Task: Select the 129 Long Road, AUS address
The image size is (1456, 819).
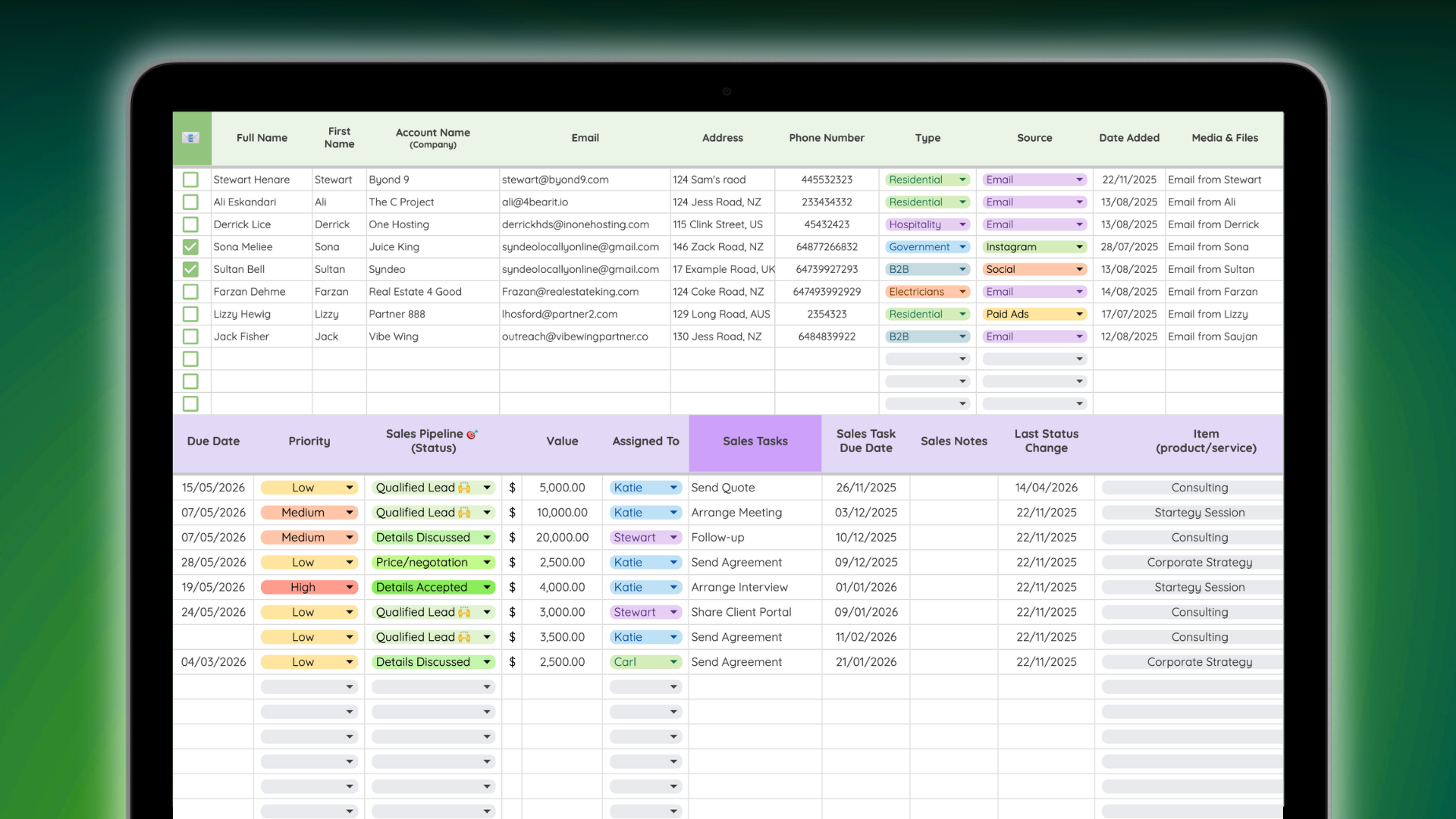Action: pos(722,314)
